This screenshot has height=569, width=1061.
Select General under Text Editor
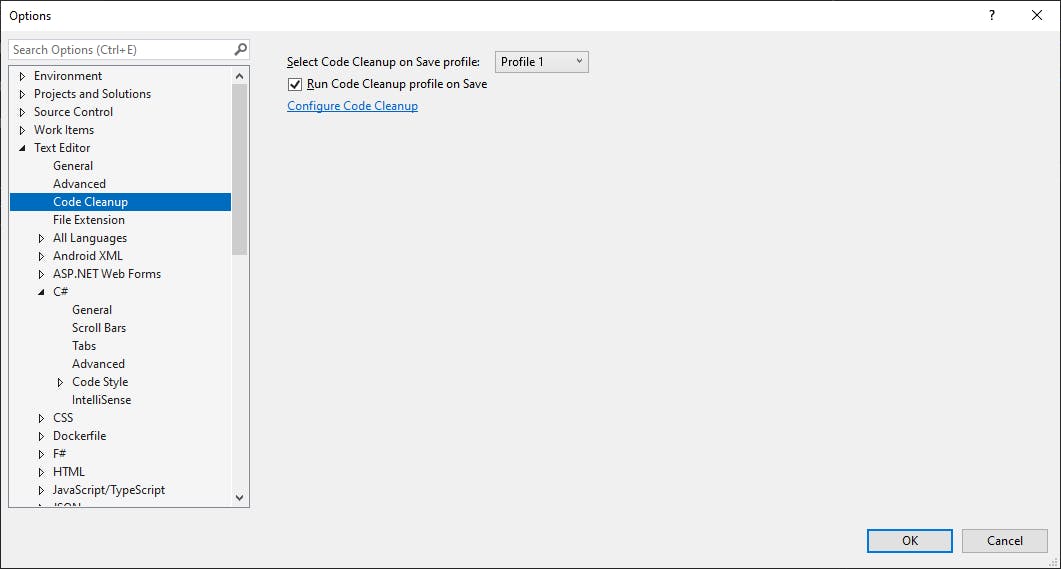pyautogui.click(x=73, y=166)
